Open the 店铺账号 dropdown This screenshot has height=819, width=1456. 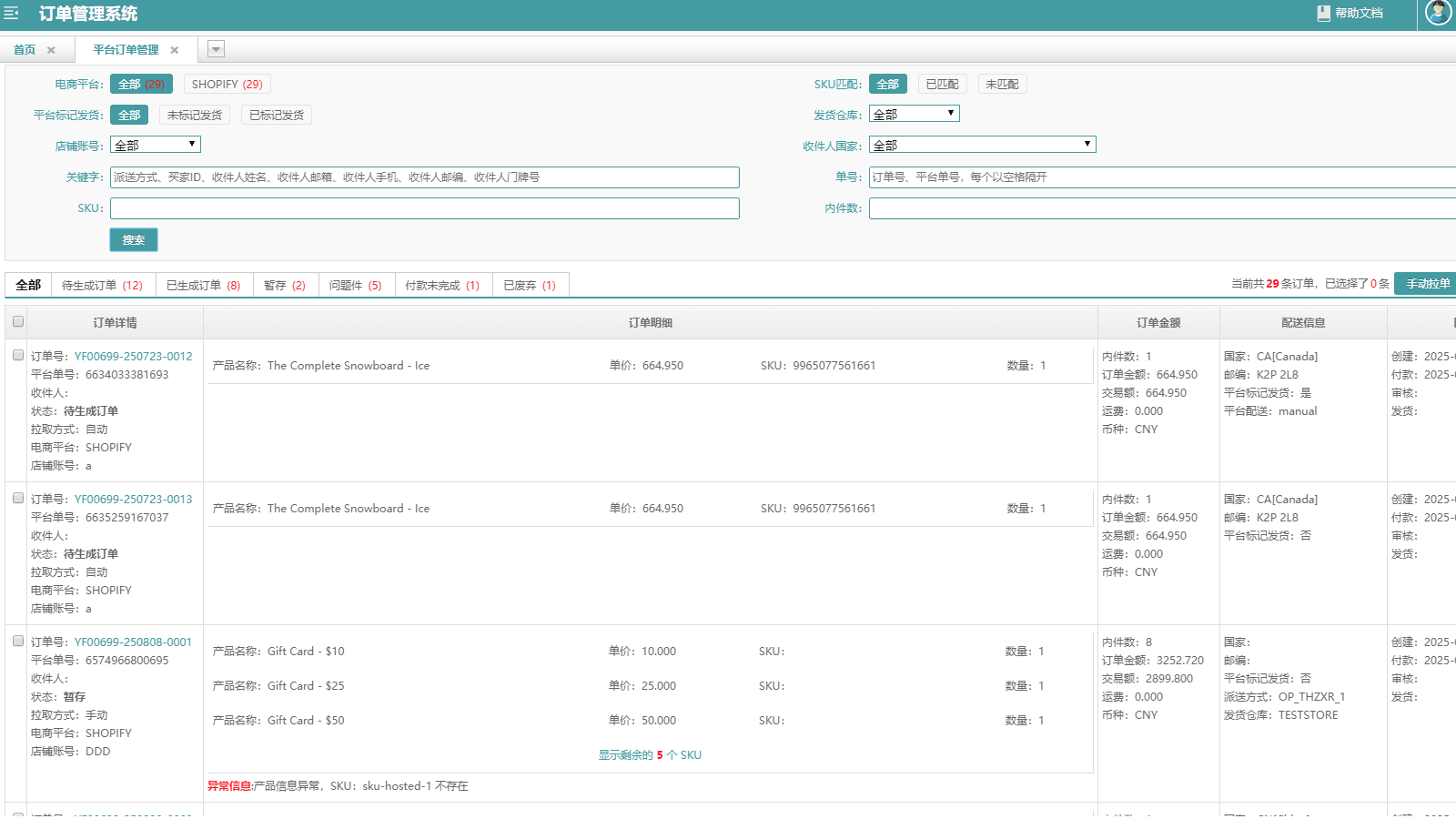tap(156, 145)
